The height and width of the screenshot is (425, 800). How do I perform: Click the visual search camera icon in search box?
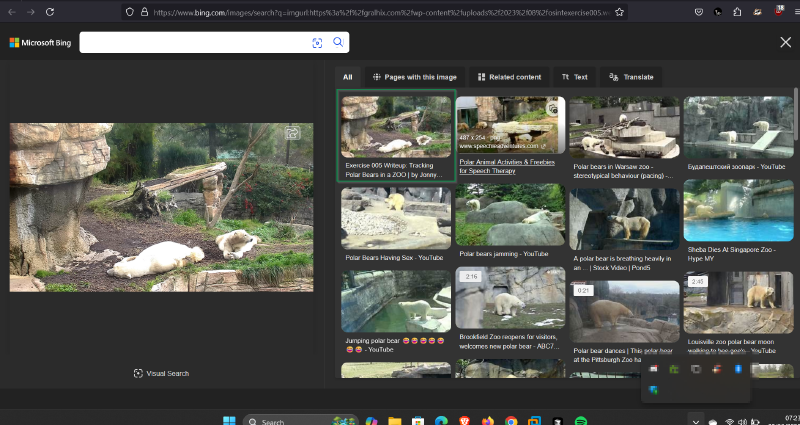click(317, 42)
